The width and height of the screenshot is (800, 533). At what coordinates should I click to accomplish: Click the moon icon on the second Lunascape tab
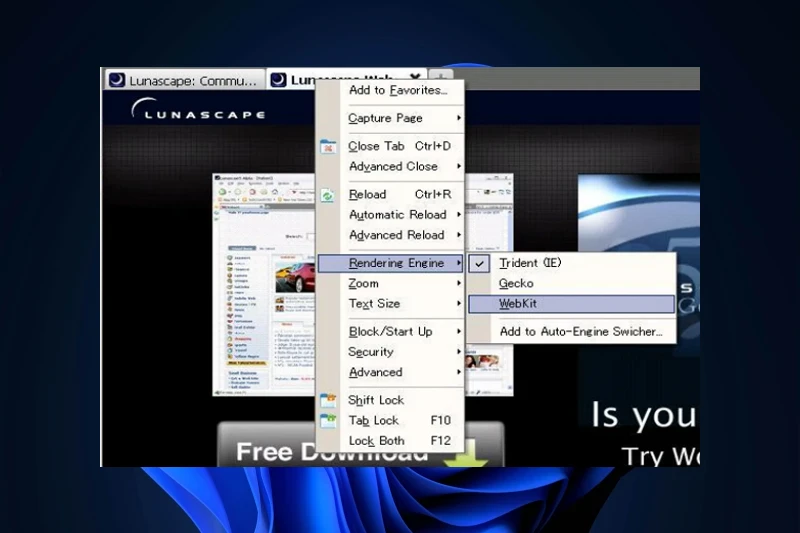click(x=278, y=80)
